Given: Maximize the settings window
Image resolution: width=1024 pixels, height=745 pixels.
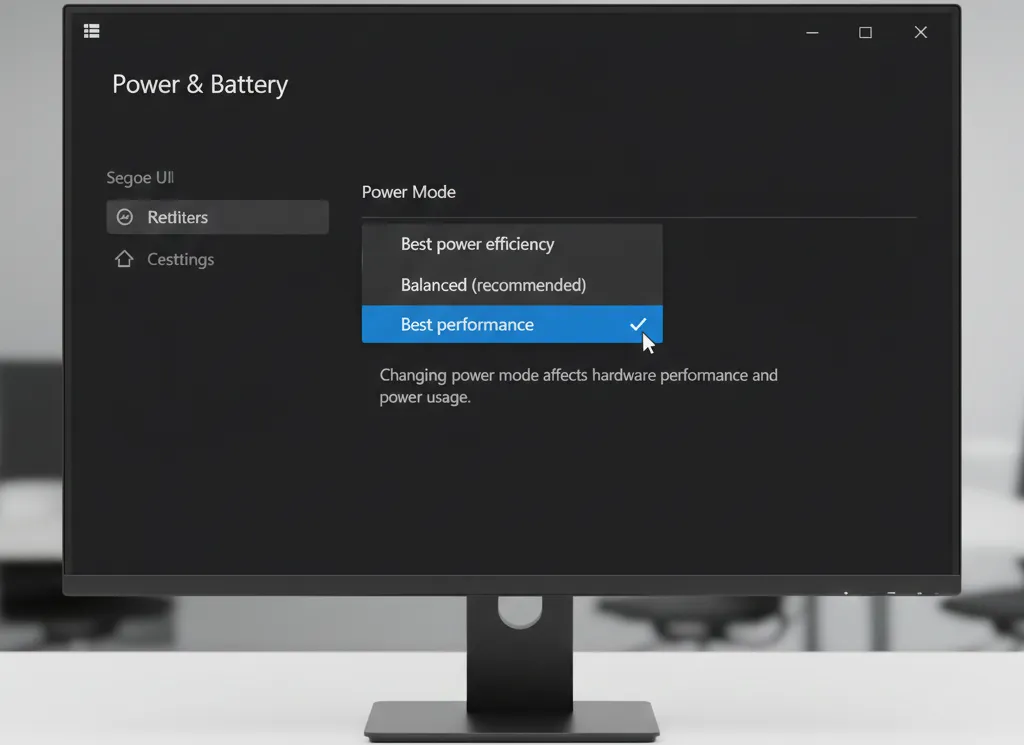Looking at the screenshot, I should 865,33.
